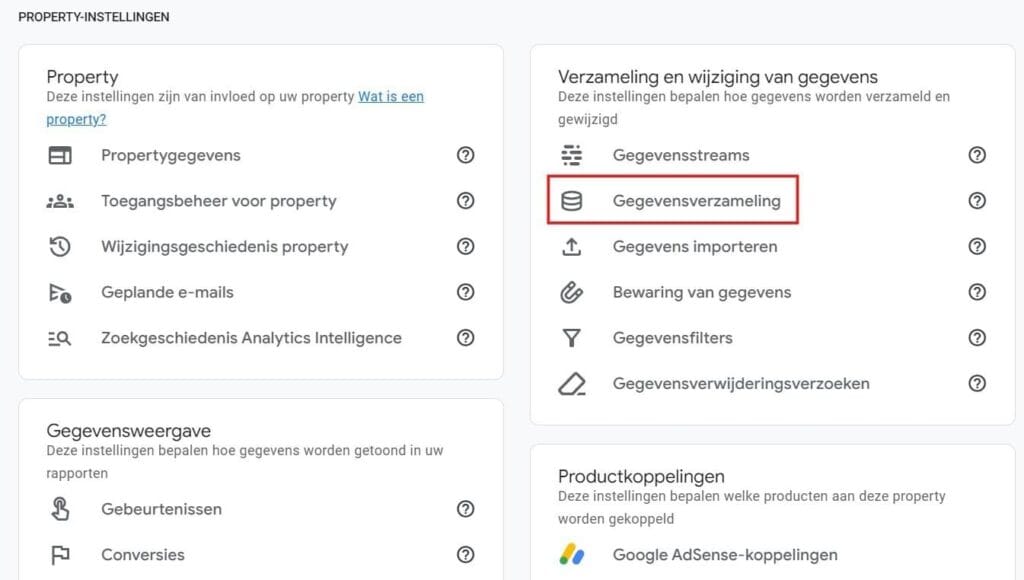Select the Propertygegevens icon

pos(58,155)
